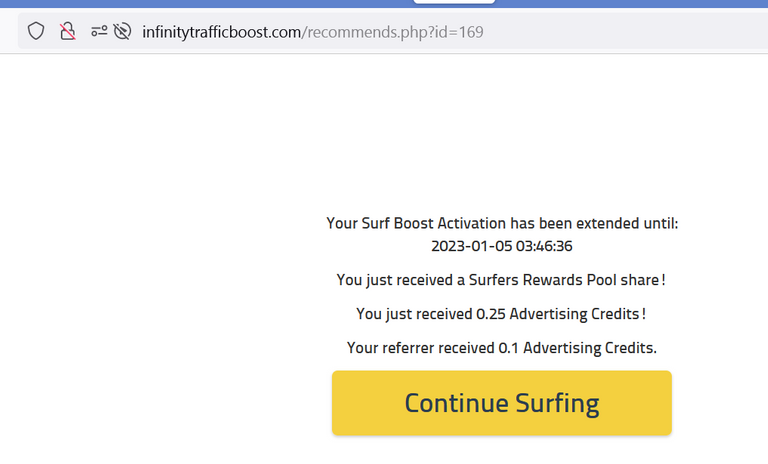Image resolution: width=768 pixels, height=464 pixels.
Task: Click the referrer received 0.1 Credits line
Action: (502, 347)
